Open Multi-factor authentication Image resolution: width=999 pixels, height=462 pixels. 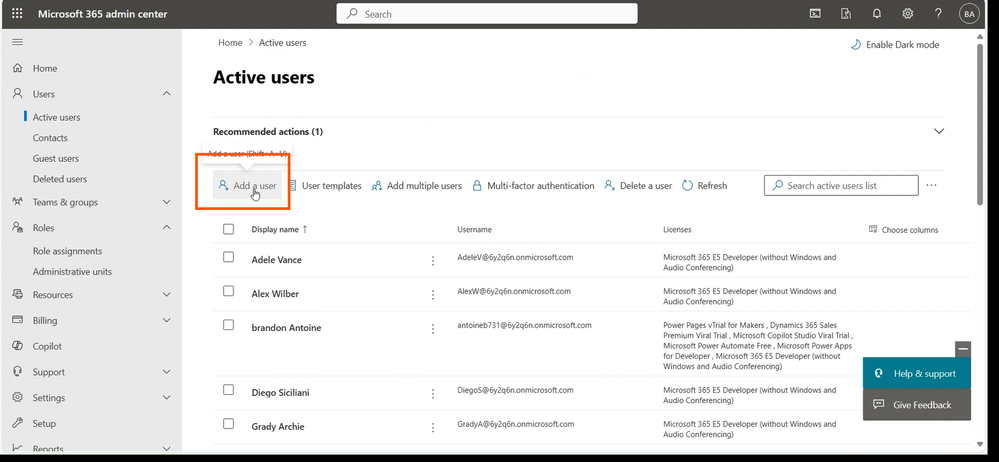533,185
